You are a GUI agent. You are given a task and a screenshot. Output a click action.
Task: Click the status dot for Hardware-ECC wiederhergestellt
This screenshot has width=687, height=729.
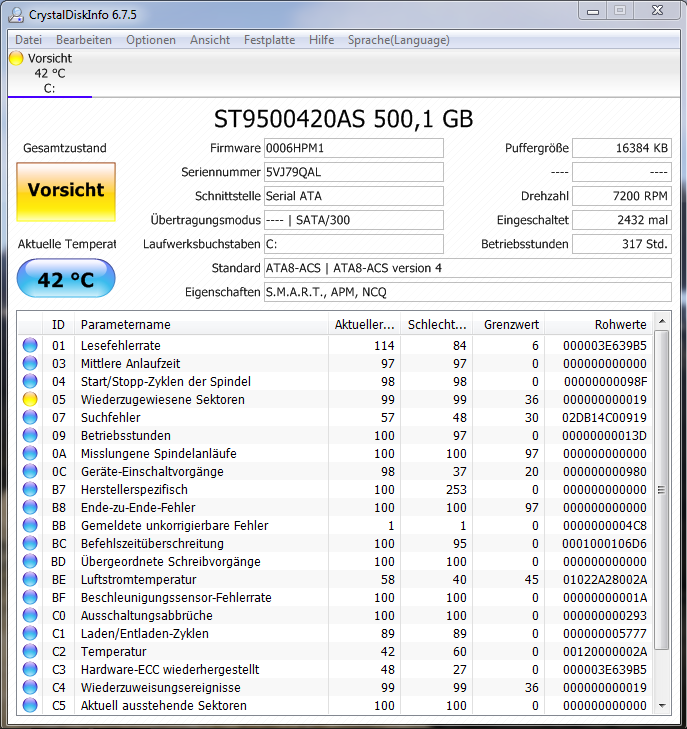[x=30, y=669]
